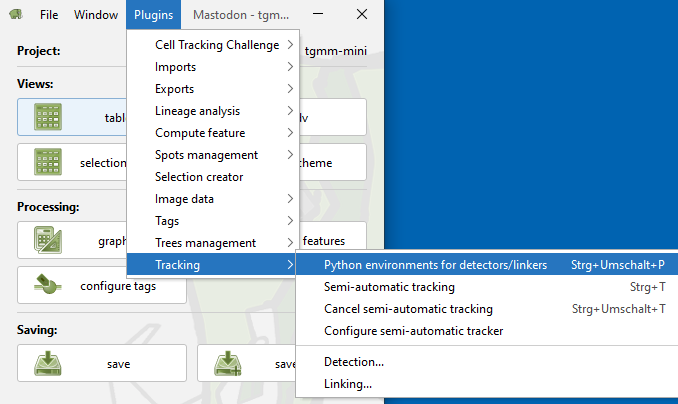The width and height of the screenshot is (678, 404).
Task: Click the partly hidden features button
Action: (x=333, y=236)
